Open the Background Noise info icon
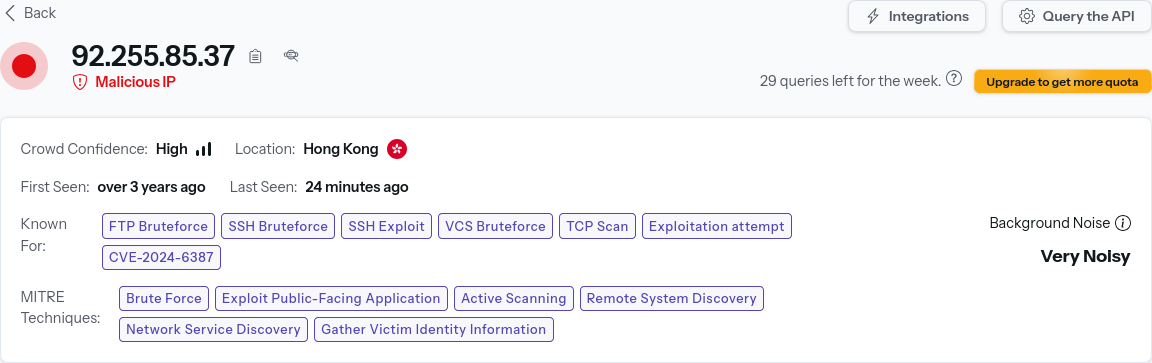Viewport: 1152px width, 363px height. pos(1123,223)
